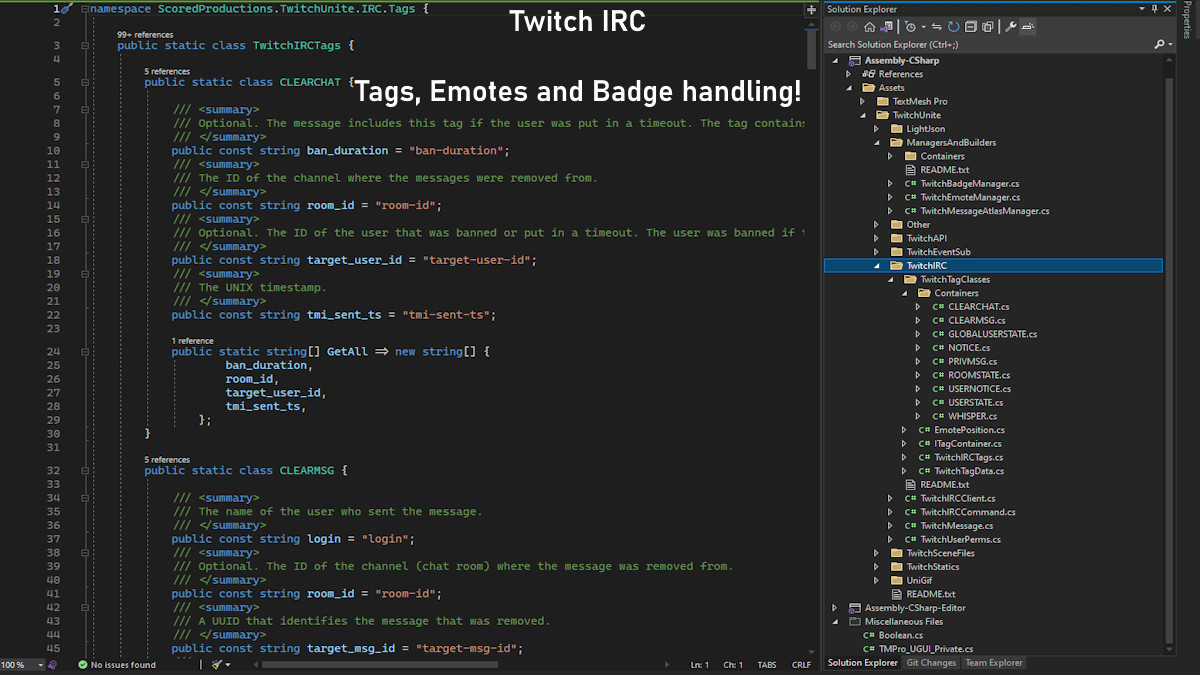Select PRIVMSG.cs in the tree
The height and width of the screenshot is (675, 1200).
tap(972, 361)
